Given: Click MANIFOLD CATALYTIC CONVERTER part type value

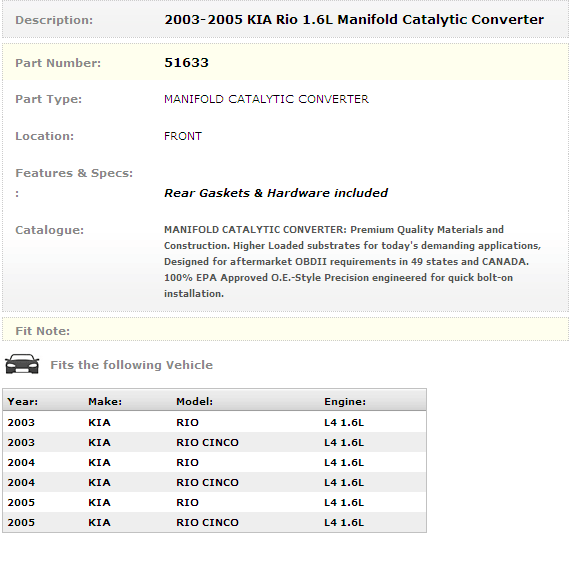Looking at the screenshot, I should click(266, 99).
